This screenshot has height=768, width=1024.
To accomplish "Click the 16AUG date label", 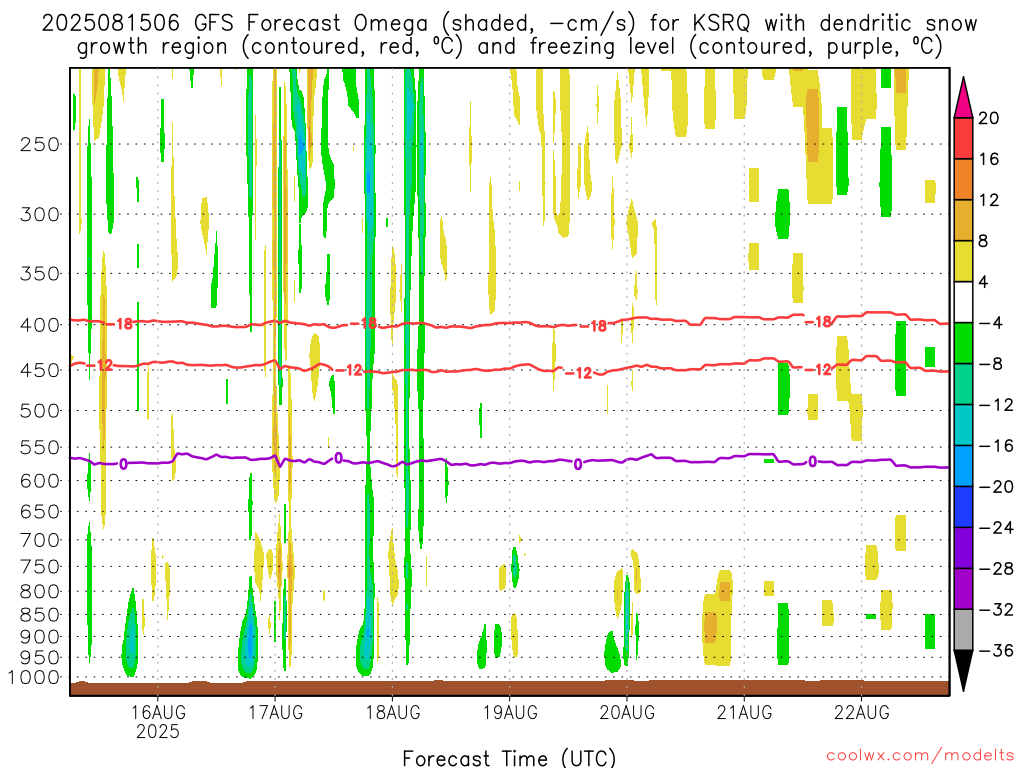I will pyautogui.click(x=157, y=712).
